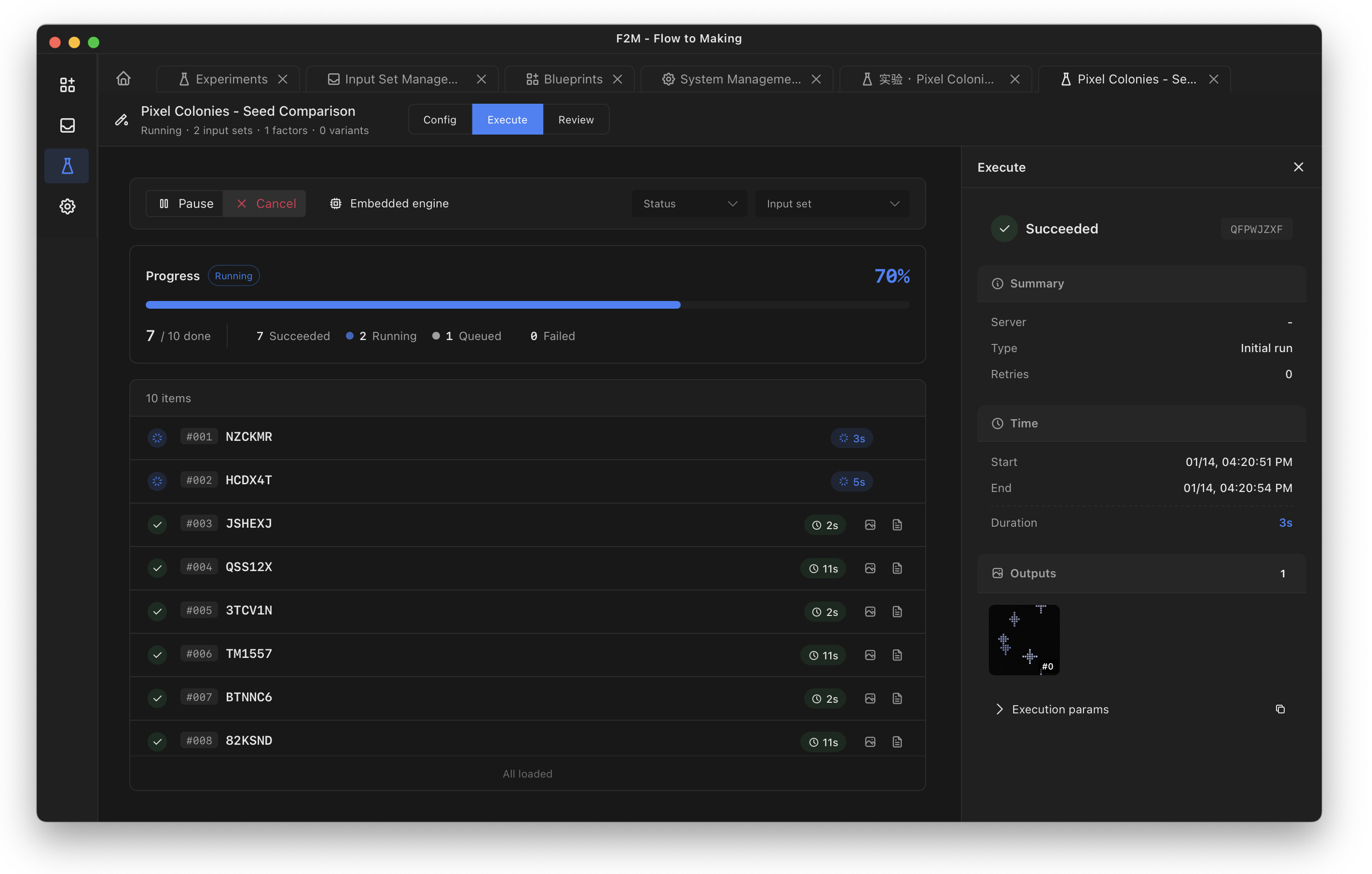Switch to the Review tab
The width and height of the screenshot is (1372, 874).
(576, 119)
